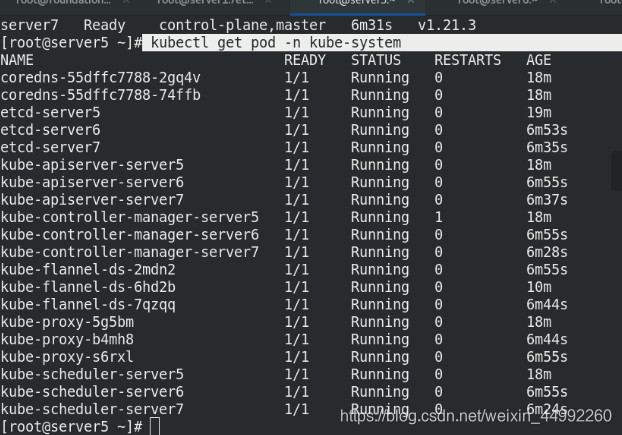The height and width of the screenshot is (435, 622).
Task: Click the 19m age of etcd-server5
Action: tap(539, 112)
